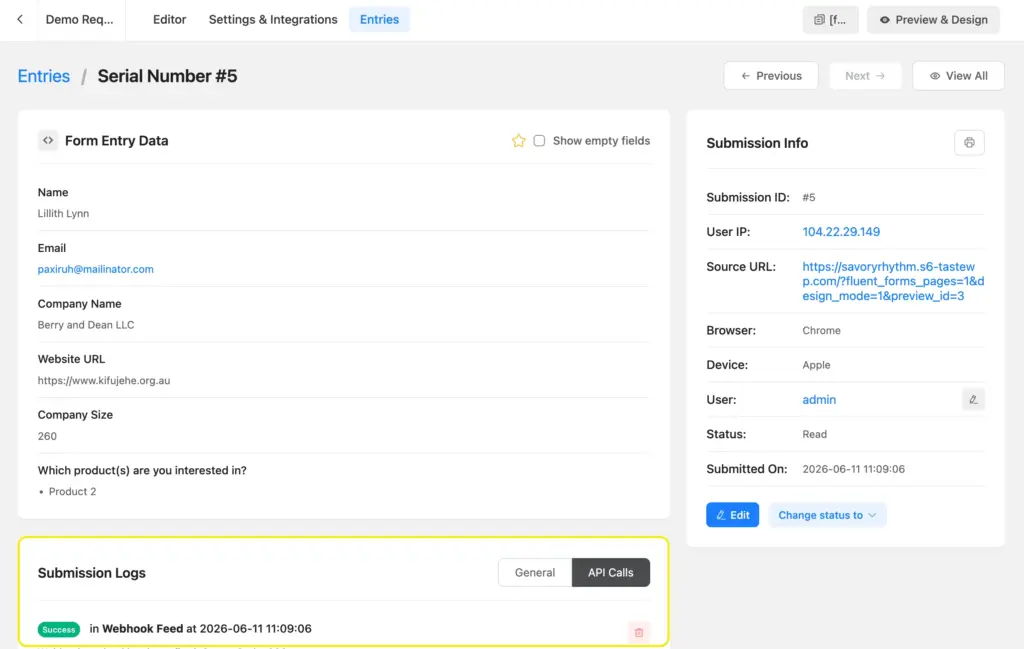Open Settings & Integrations tab
This screenshot has height=649, width=1024.
[273, 20]
